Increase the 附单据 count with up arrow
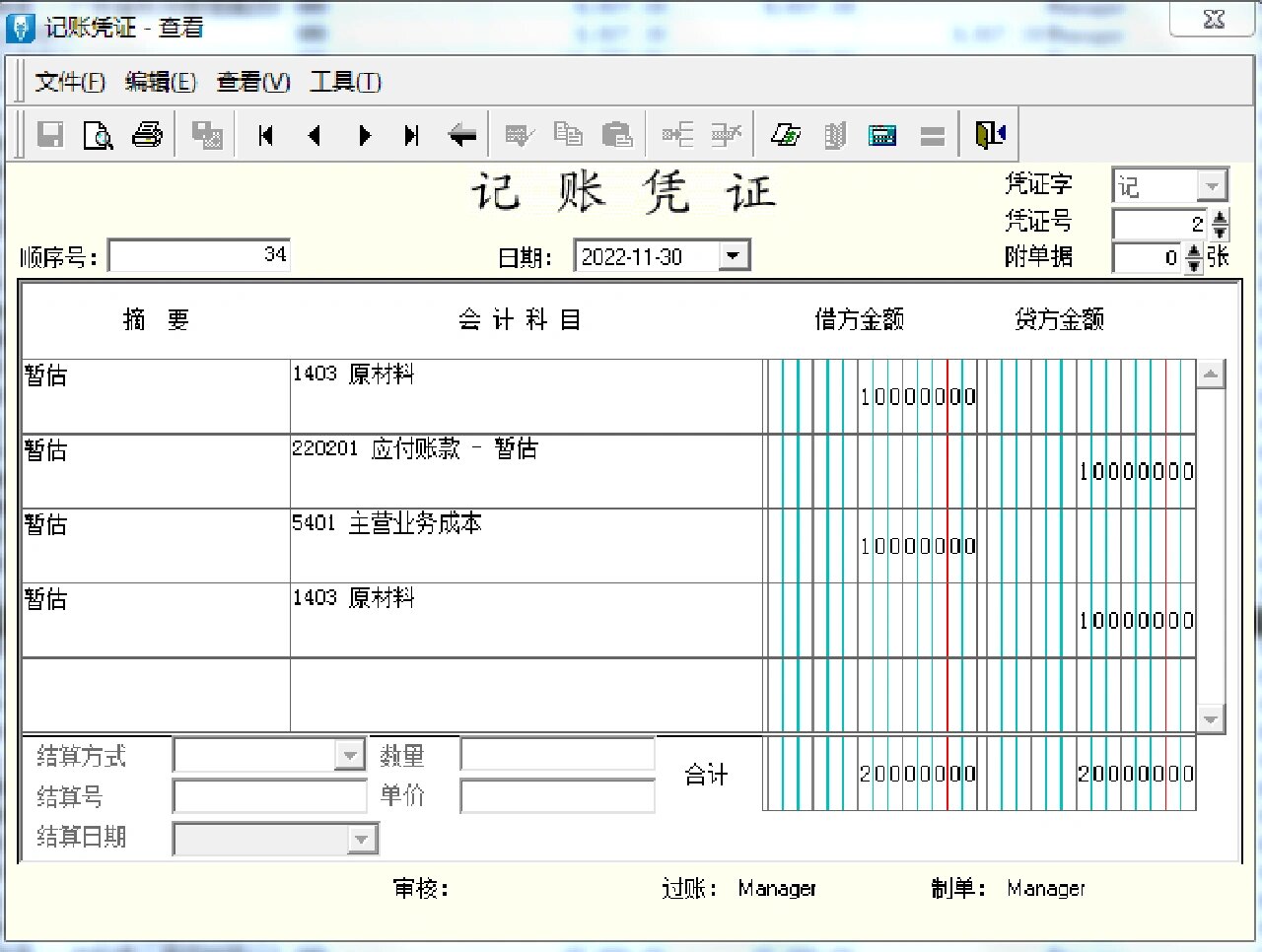 pyautogui.click(x=1195, y=251)
